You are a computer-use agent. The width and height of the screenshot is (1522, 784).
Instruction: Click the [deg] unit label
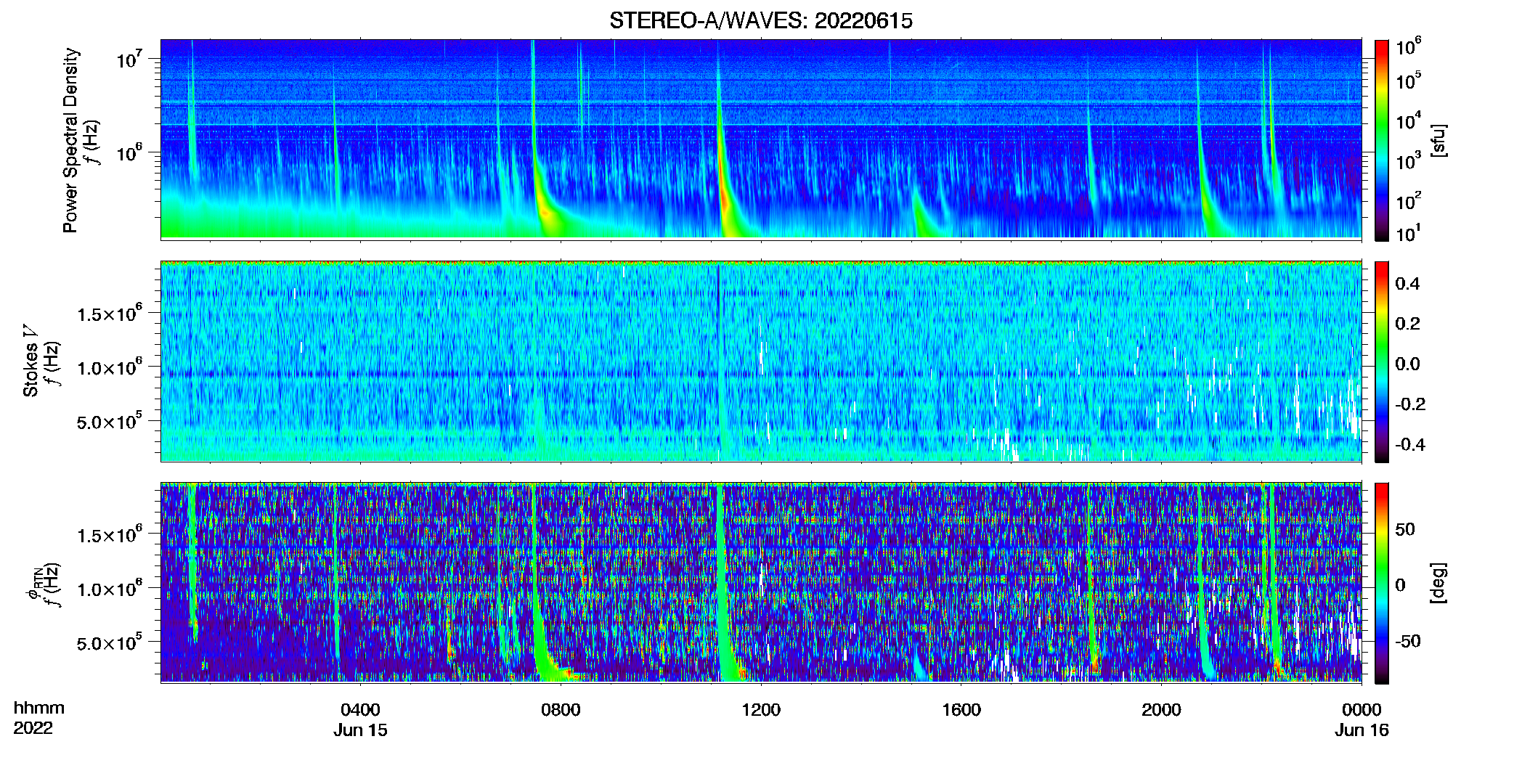click(1438, 583)
